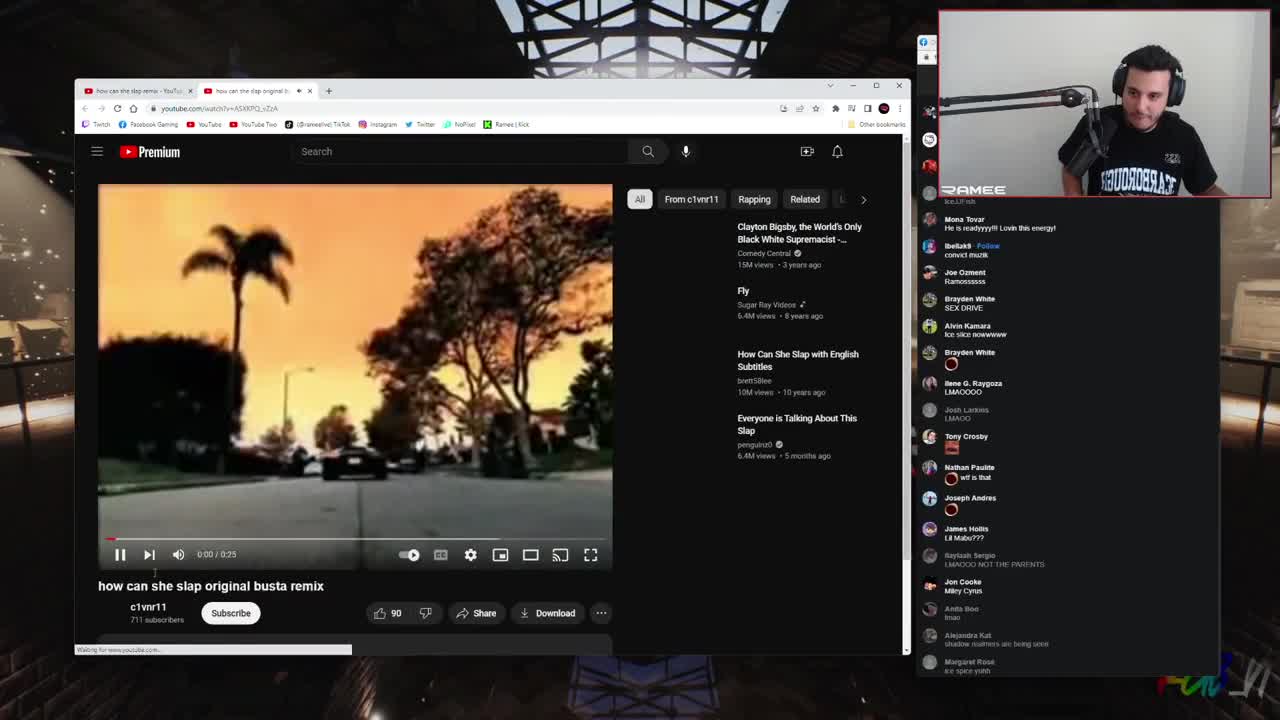Viewport: 1280px width, 720px height.
Task: Mute the video volume
Action: click(178, 554)
